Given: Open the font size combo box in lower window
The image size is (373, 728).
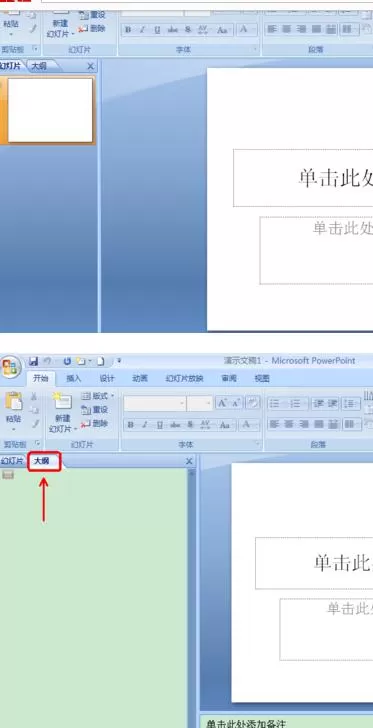Looking at the screenshot, I should point(199,403).
